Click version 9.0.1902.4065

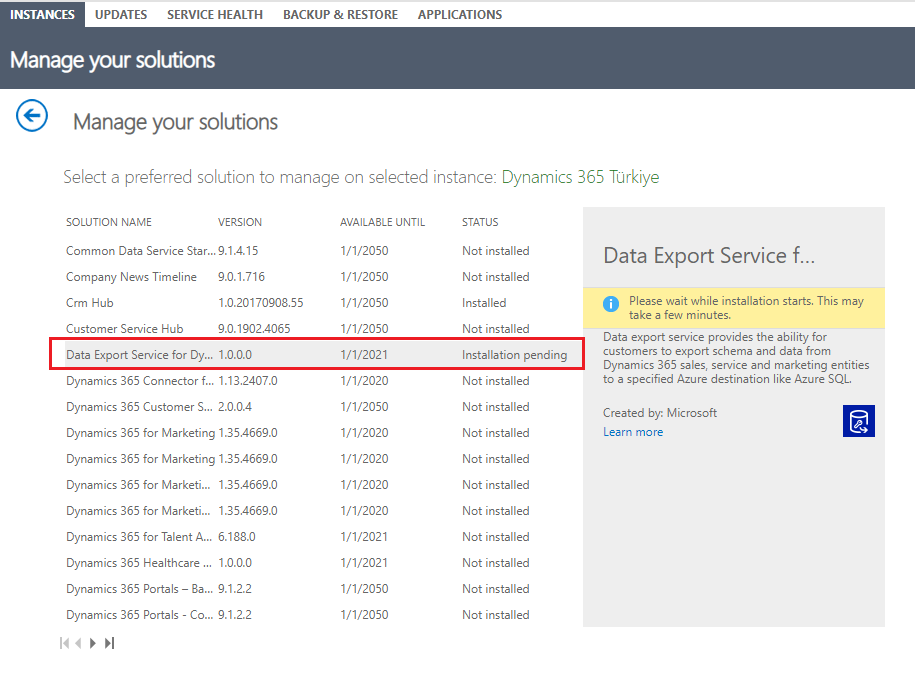(x=254, y=328)
